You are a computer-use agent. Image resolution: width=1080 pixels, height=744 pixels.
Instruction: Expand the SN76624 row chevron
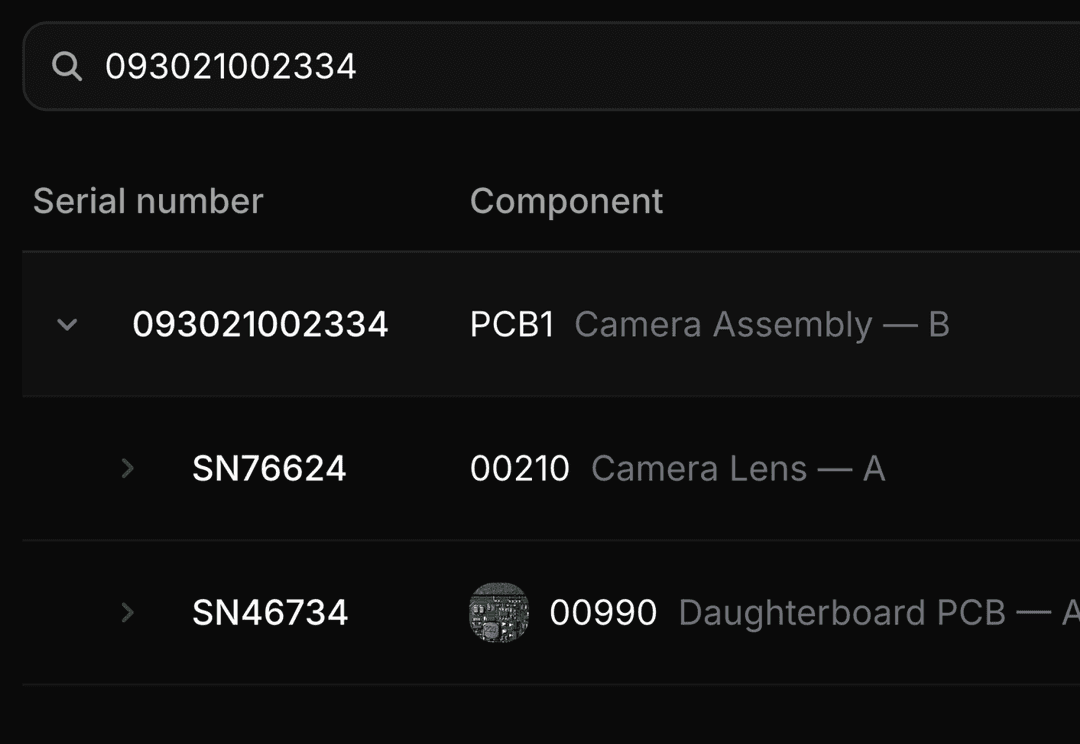tap(127, 468)
